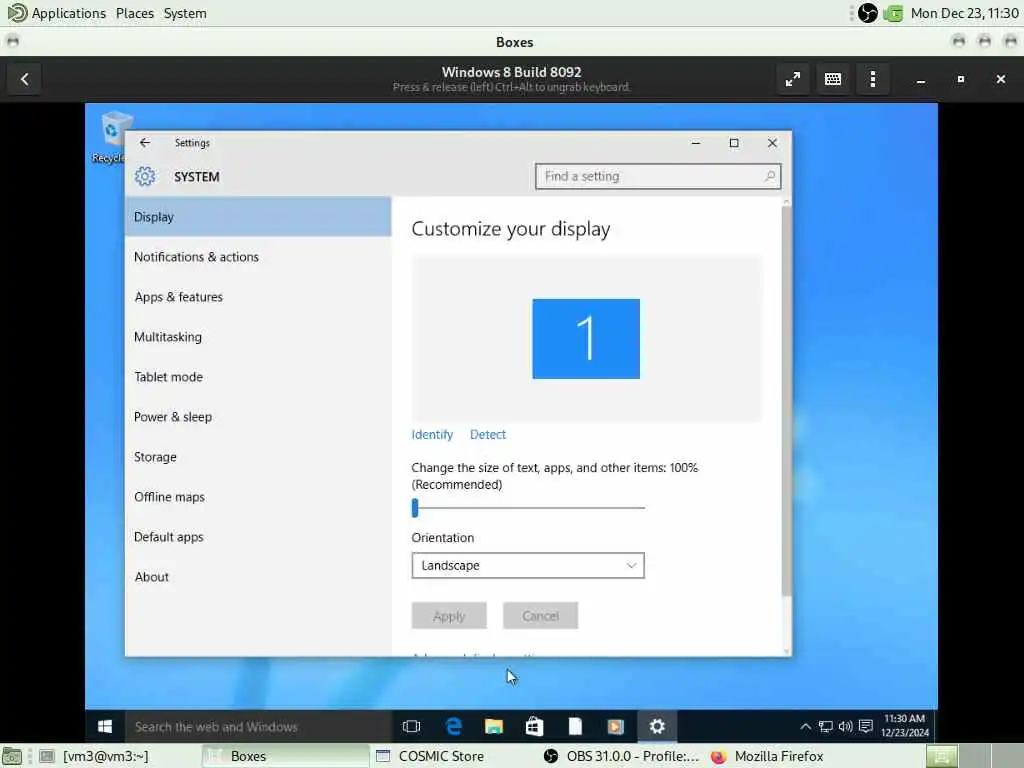Screen dimensions: 1024x768
Task: Open the taskbar clock 11:30 AM
Action: coord(904,726)
